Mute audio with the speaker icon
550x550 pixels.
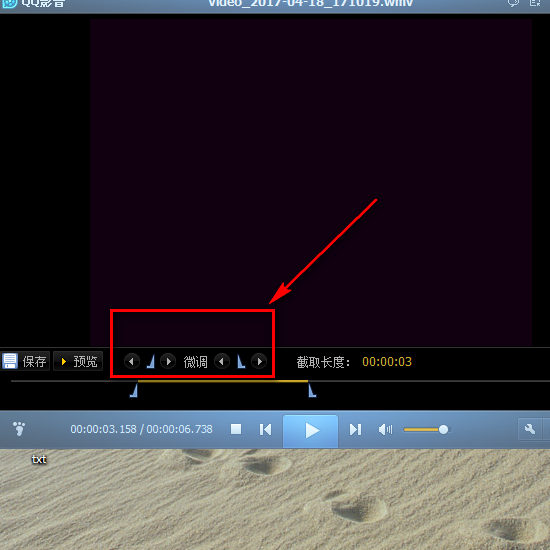tap(385, 429)
